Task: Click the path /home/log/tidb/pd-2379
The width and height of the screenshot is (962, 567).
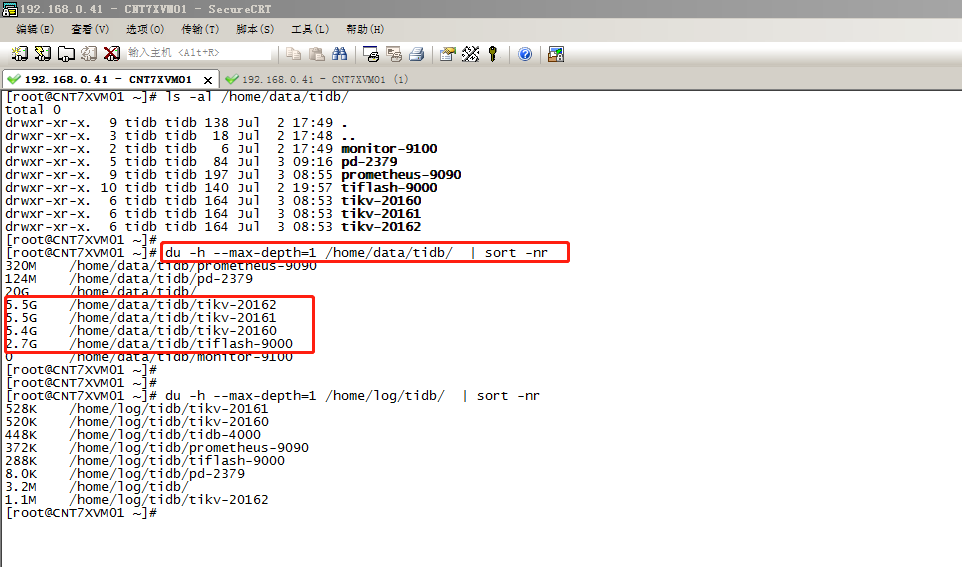Action: (157, 474)
